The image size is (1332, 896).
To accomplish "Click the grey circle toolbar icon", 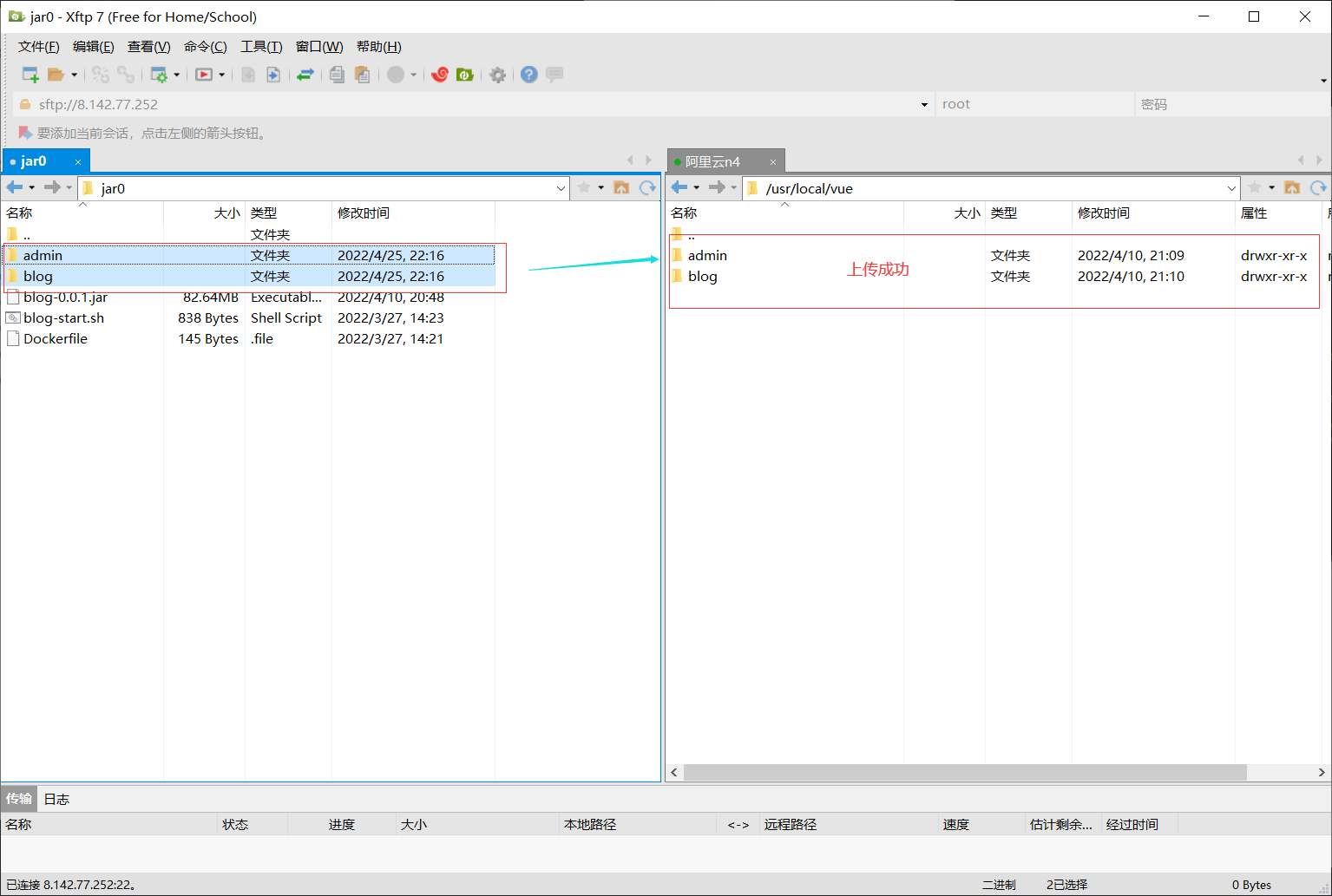I will tap(396, 75).
